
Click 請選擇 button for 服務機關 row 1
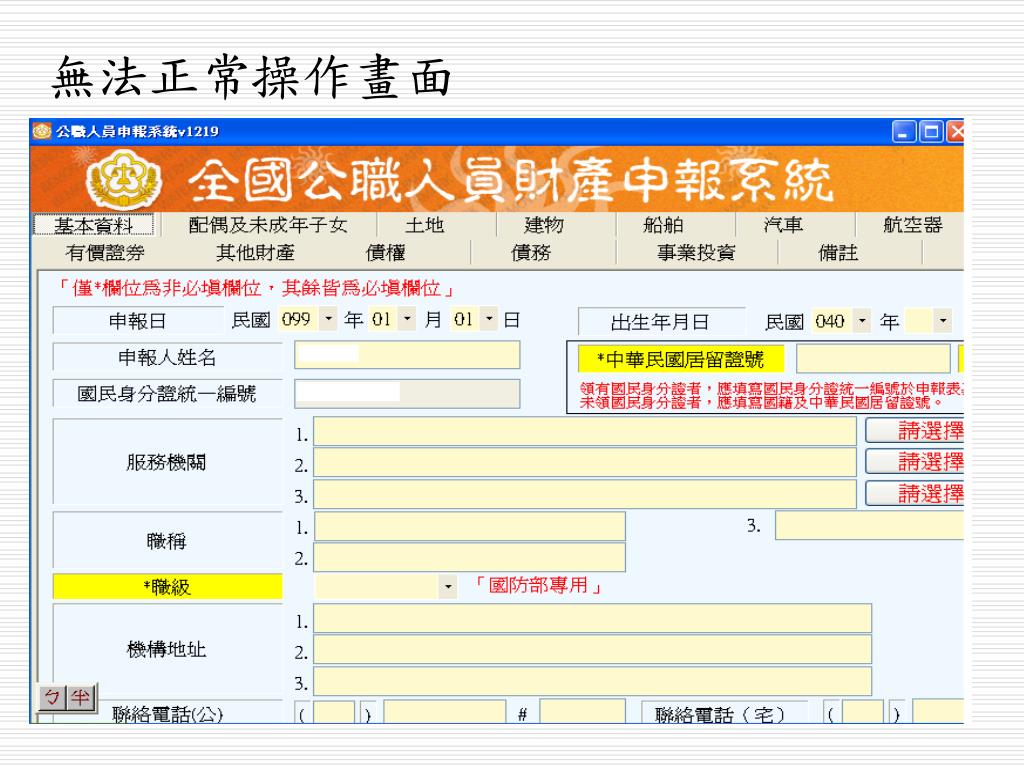tap(914, 431)
